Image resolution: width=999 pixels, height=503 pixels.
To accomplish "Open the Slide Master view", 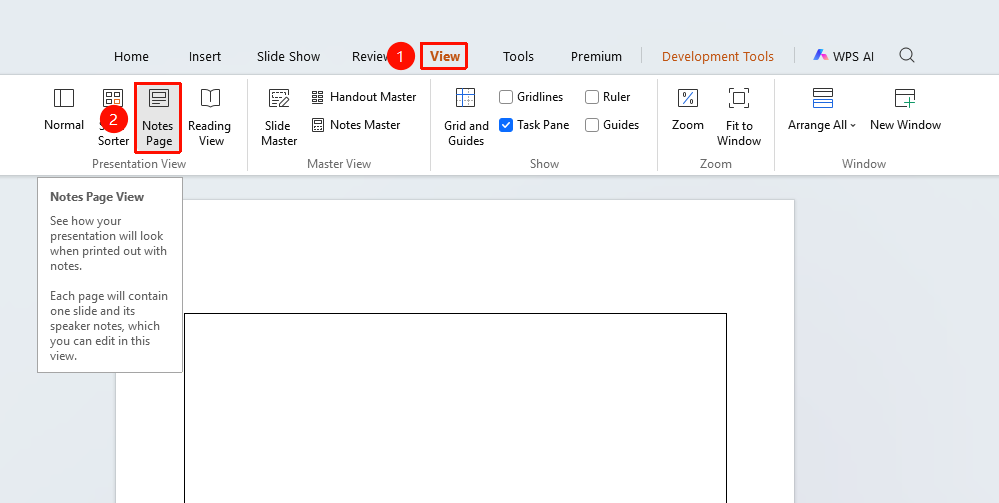I will 278,117.
